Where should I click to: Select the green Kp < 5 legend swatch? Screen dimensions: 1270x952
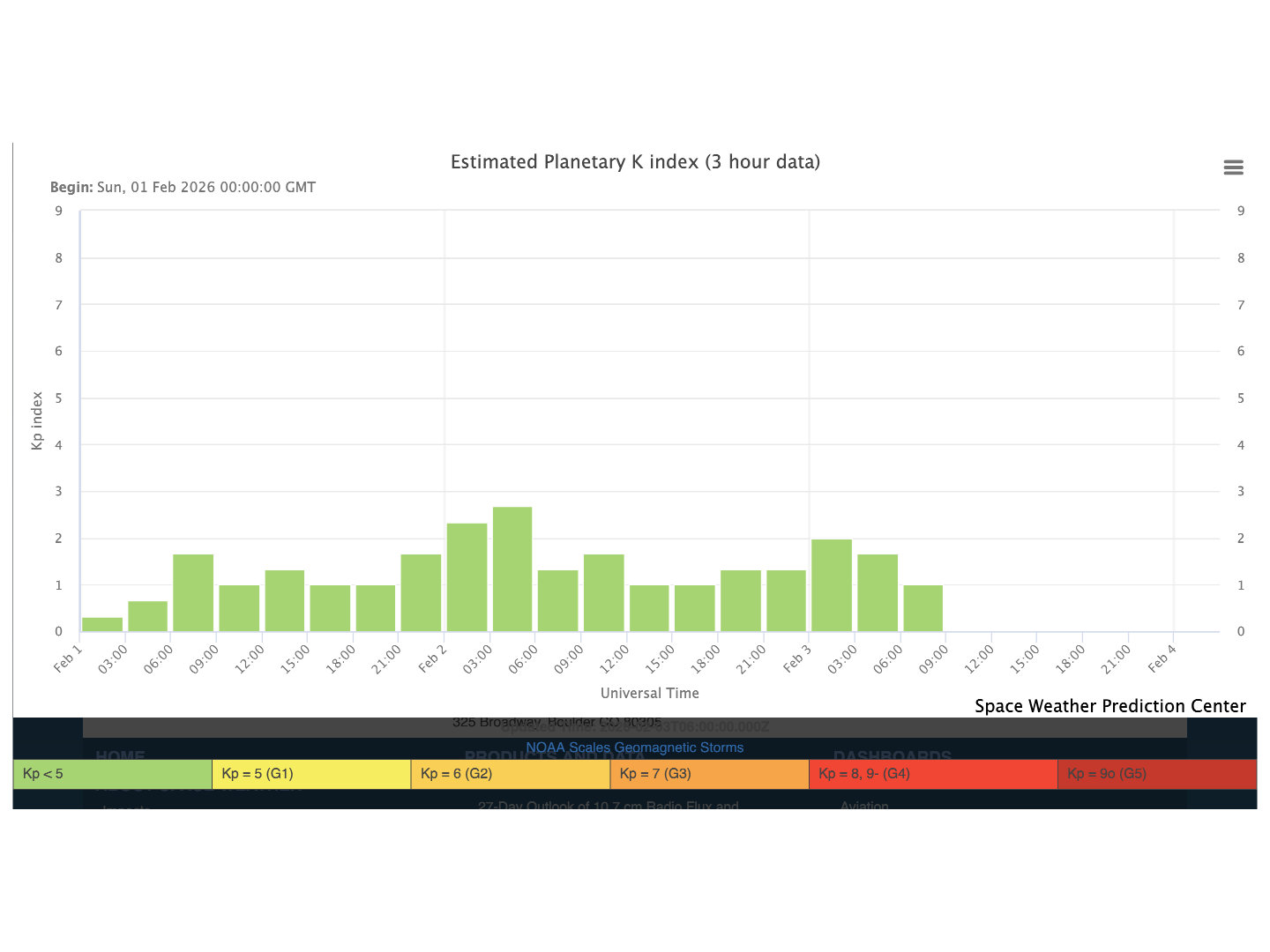point(112,774)
